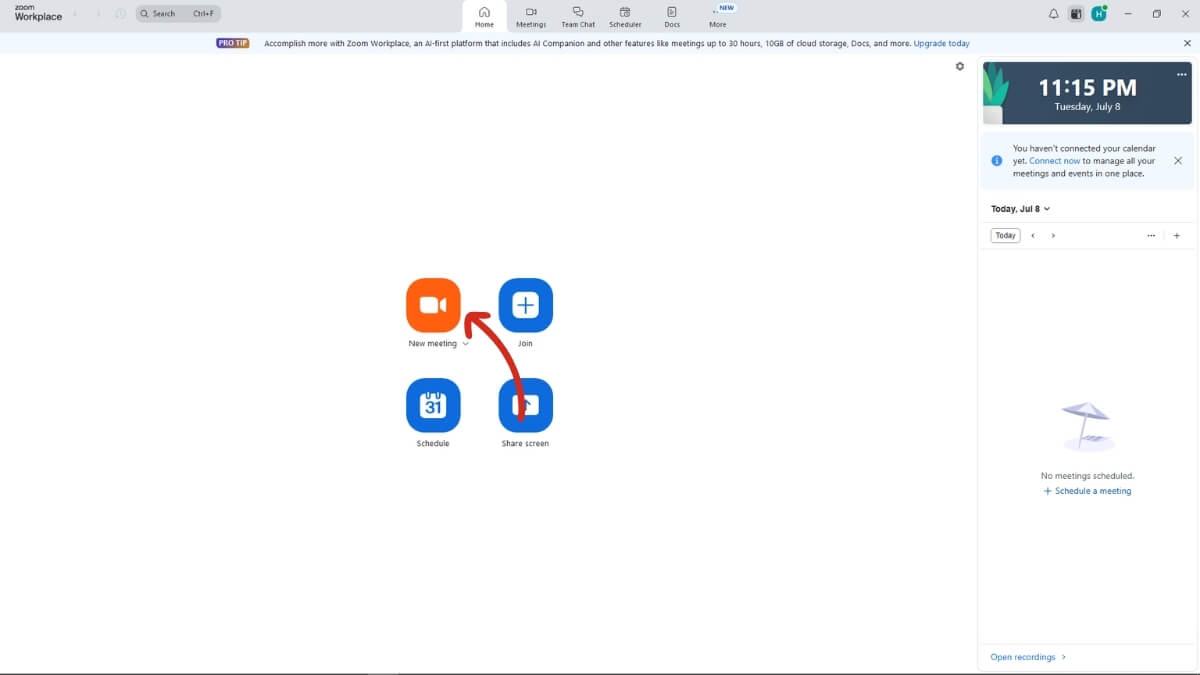
Task: Start a New meeting with the orange camera icon
Action: click(x=433, y=305)
